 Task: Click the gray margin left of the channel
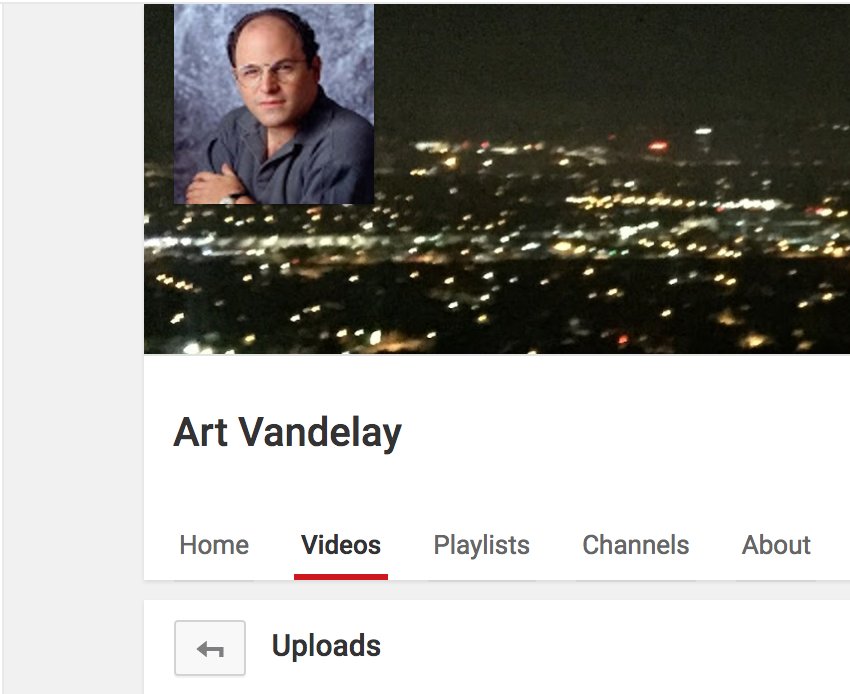click(x=73, y=347)
